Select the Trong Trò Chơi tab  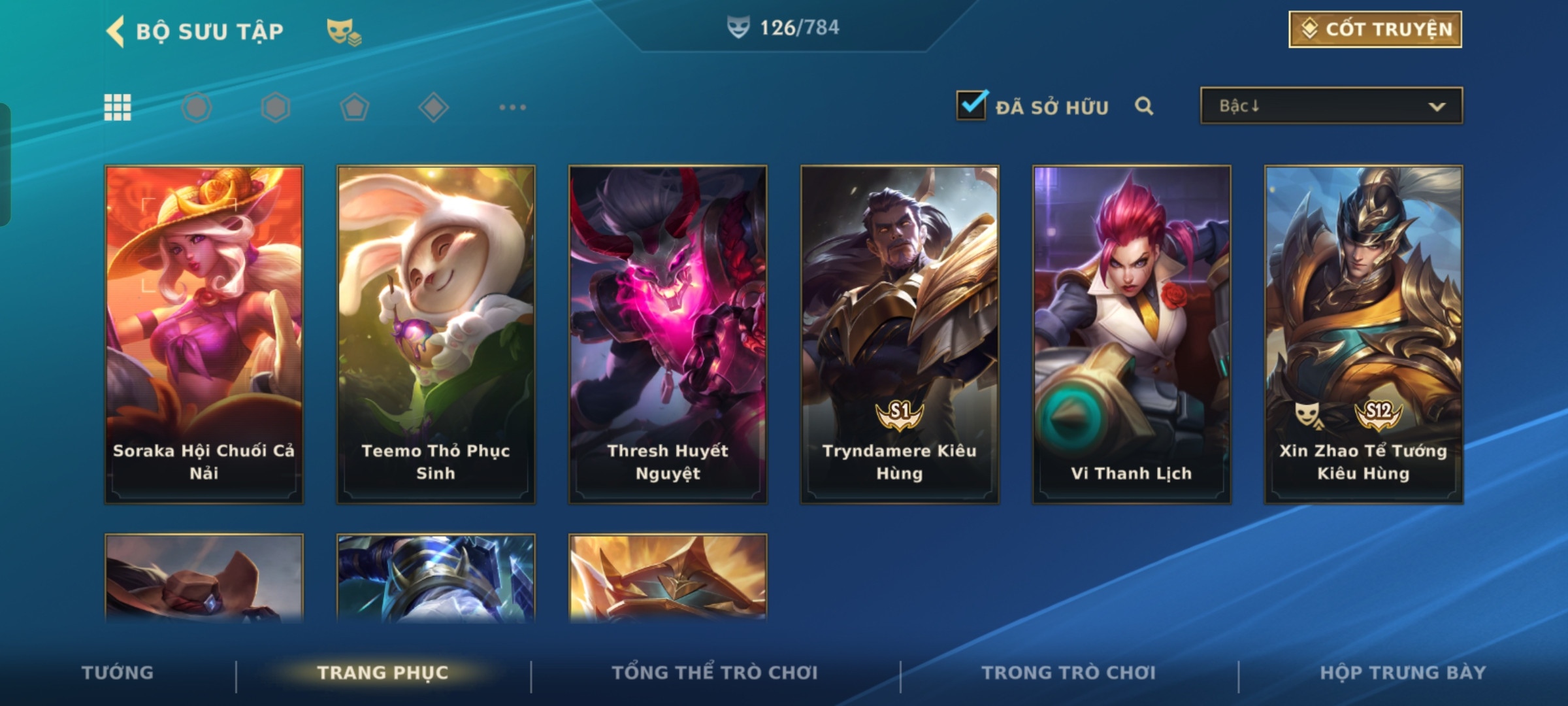pos(1069,673)
